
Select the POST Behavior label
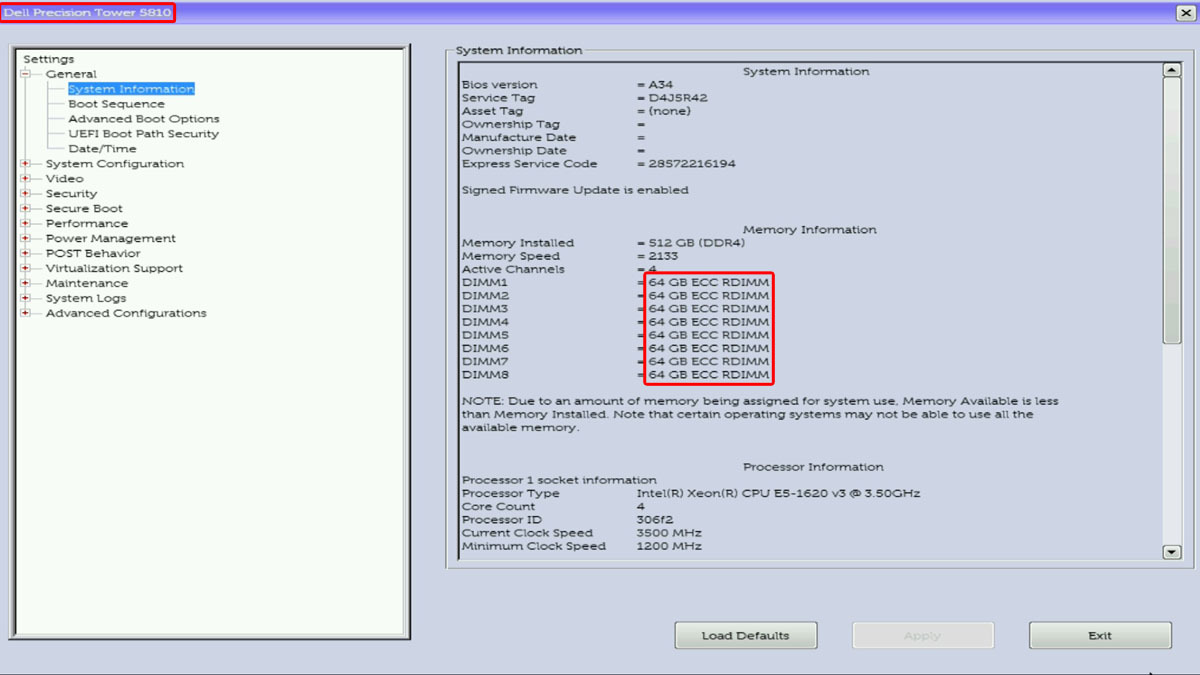pyautogui.click(x=93, y=254)
